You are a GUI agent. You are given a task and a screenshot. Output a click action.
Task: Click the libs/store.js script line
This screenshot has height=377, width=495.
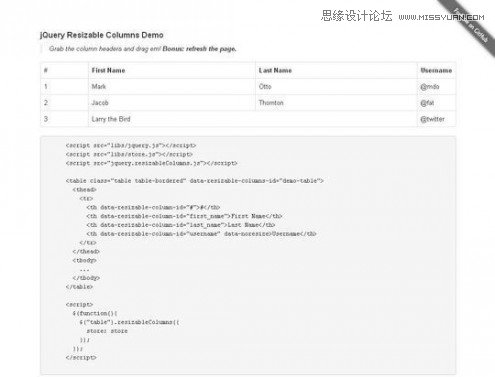pyautogui.click(x=129, y=154)
